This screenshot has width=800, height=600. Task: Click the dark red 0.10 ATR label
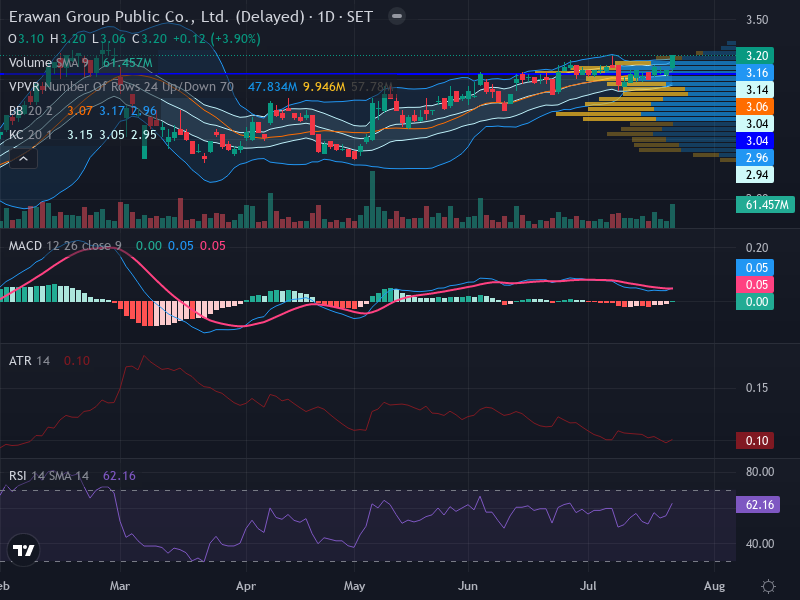755,441
